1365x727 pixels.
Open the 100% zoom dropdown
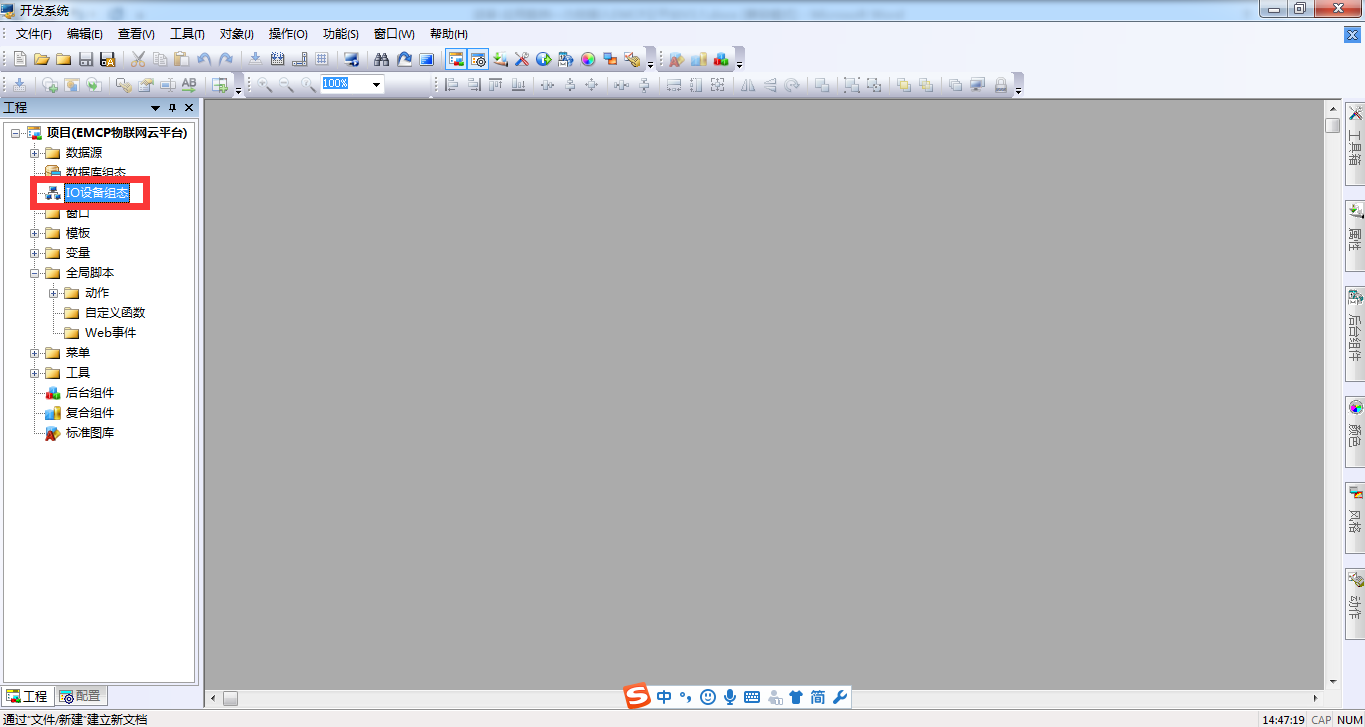pyautogui.click(x=377, y=85)
